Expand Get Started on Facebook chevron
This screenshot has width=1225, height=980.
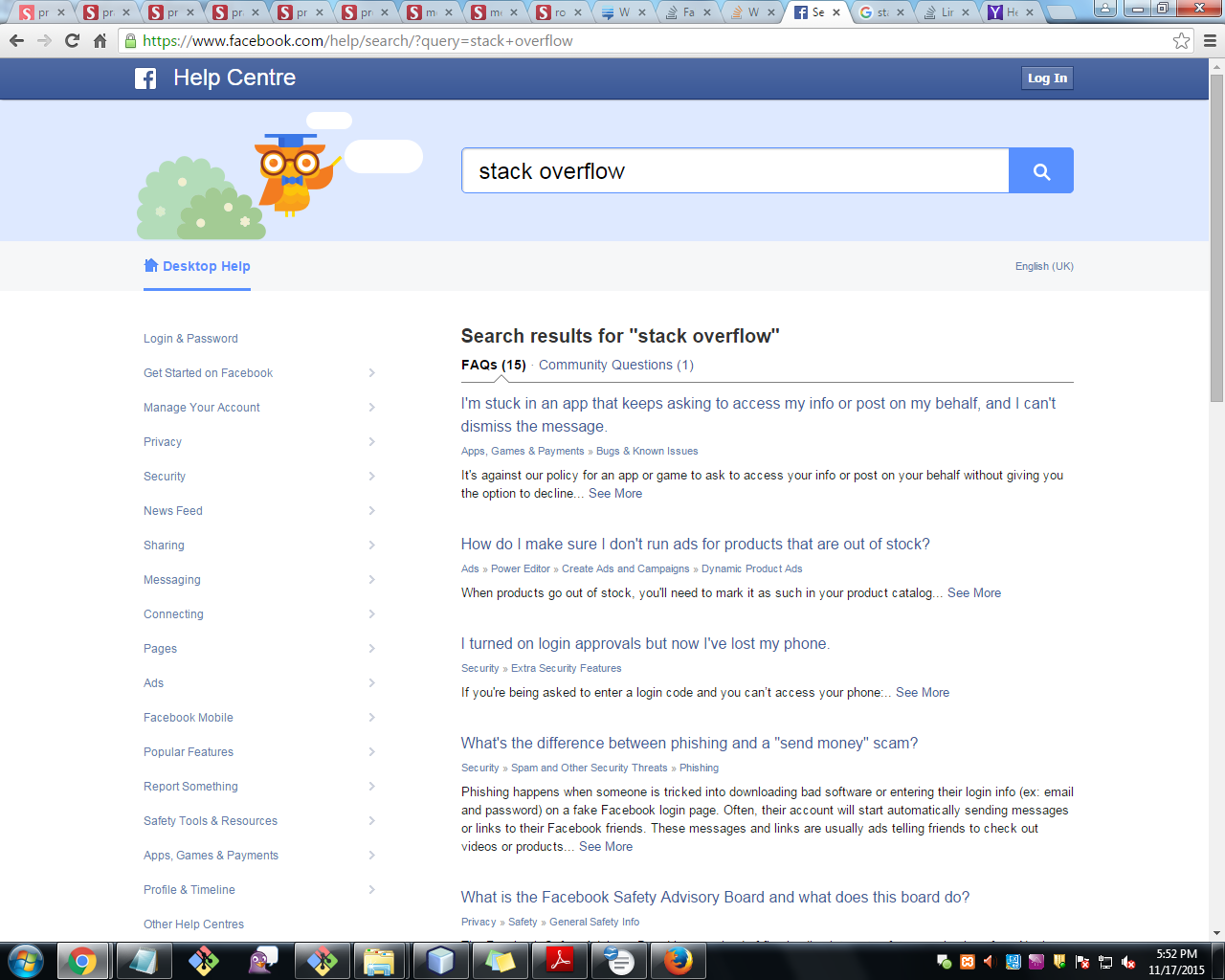372,373
